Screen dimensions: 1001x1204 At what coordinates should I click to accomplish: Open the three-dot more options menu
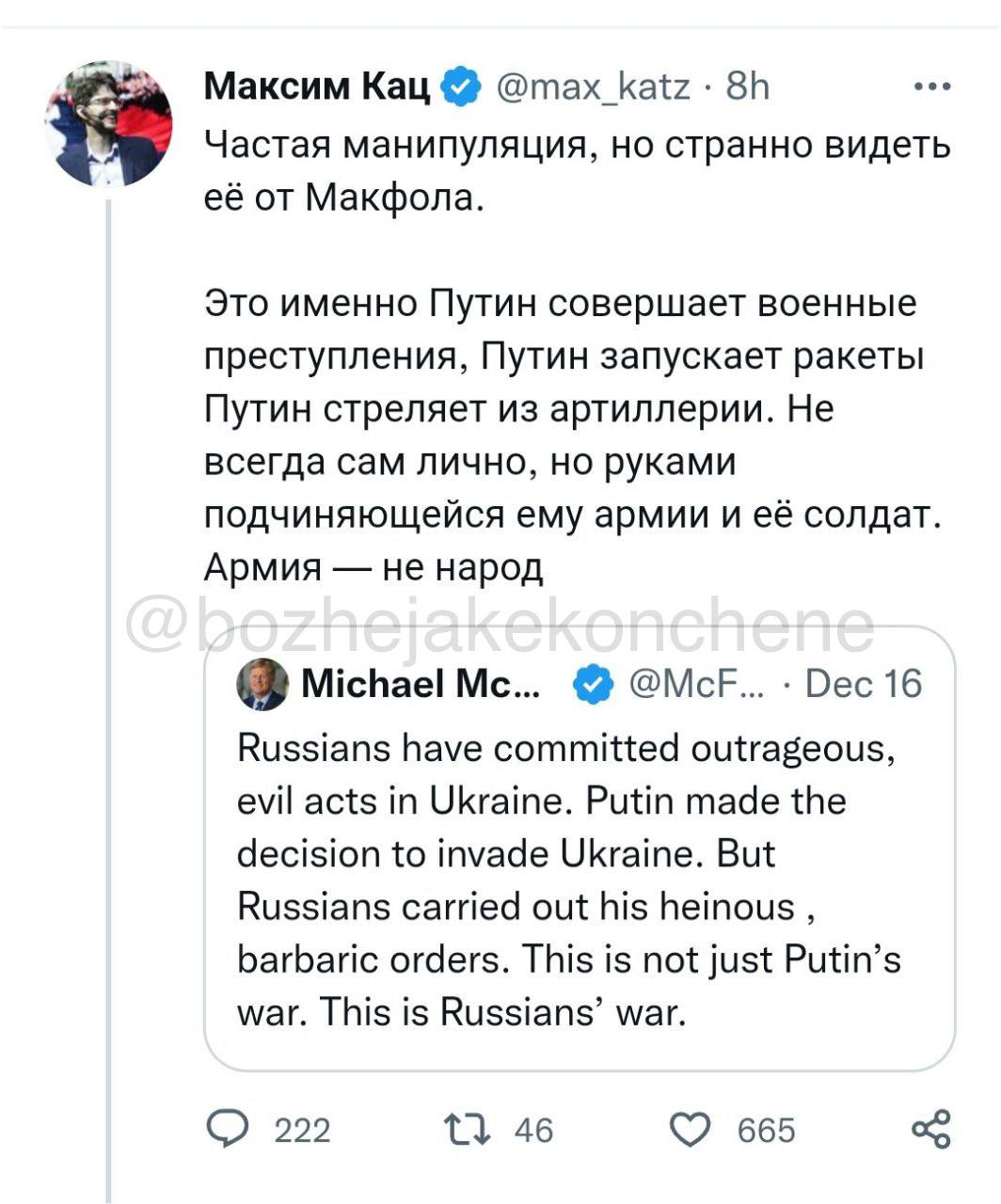pyautogui.click(x=931, y=87)
